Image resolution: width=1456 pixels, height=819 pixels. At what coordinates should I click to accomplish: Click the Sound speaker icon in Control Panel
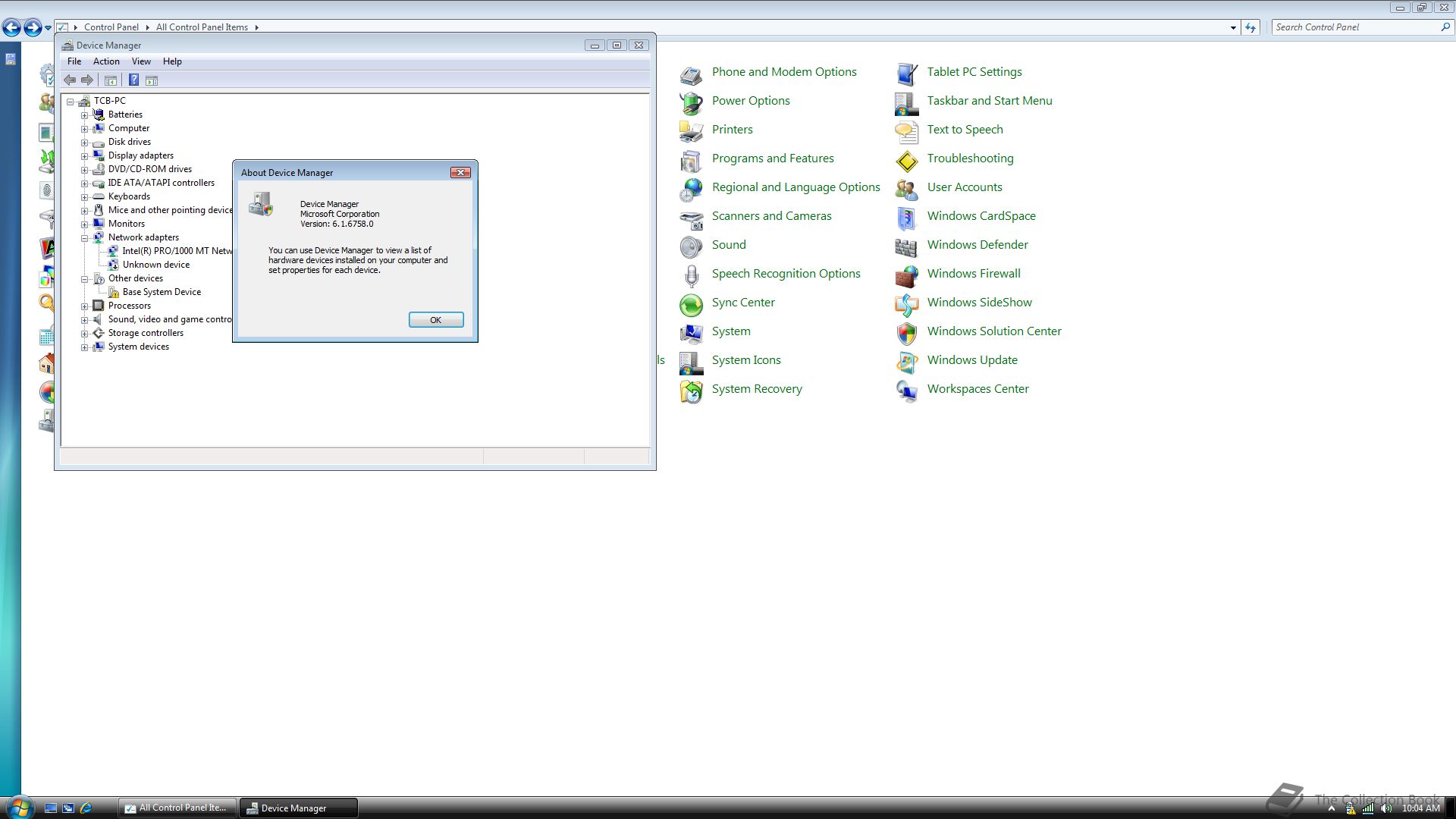pyautogui.click(x=691, y=246)
